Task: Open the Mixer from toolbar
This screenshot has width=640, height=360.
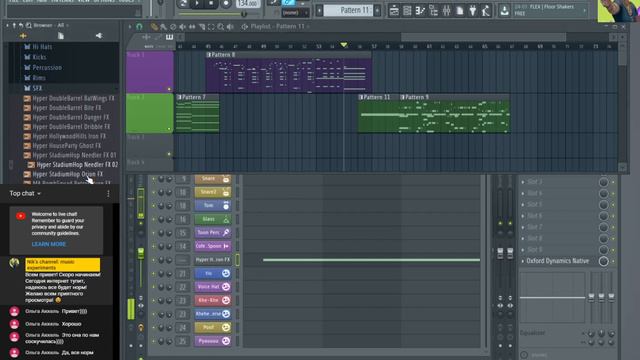Action: pyautogui.click(x=446, y=11)
